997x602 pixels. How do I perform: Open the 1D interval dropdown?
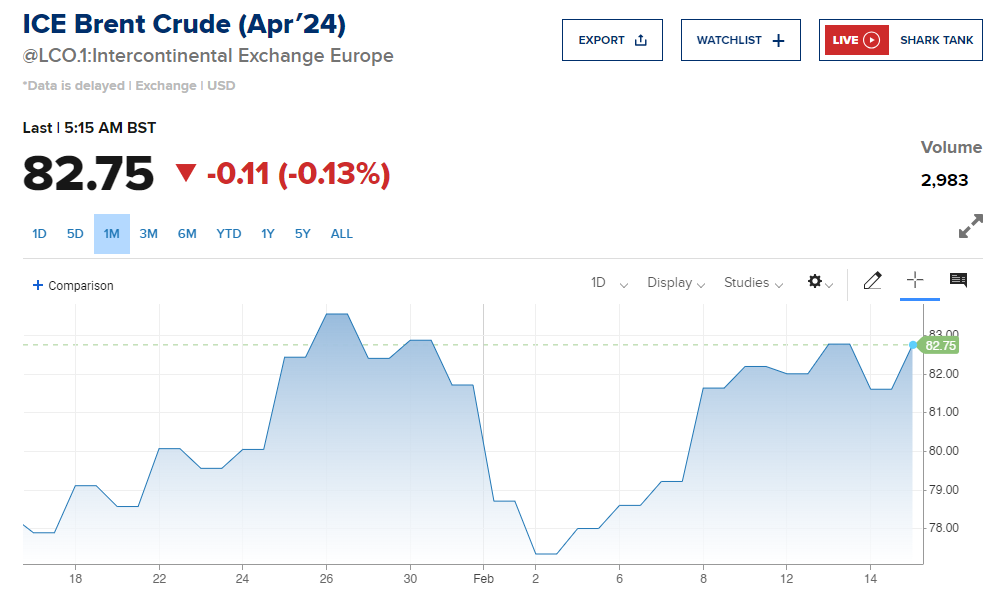(609, 283)
